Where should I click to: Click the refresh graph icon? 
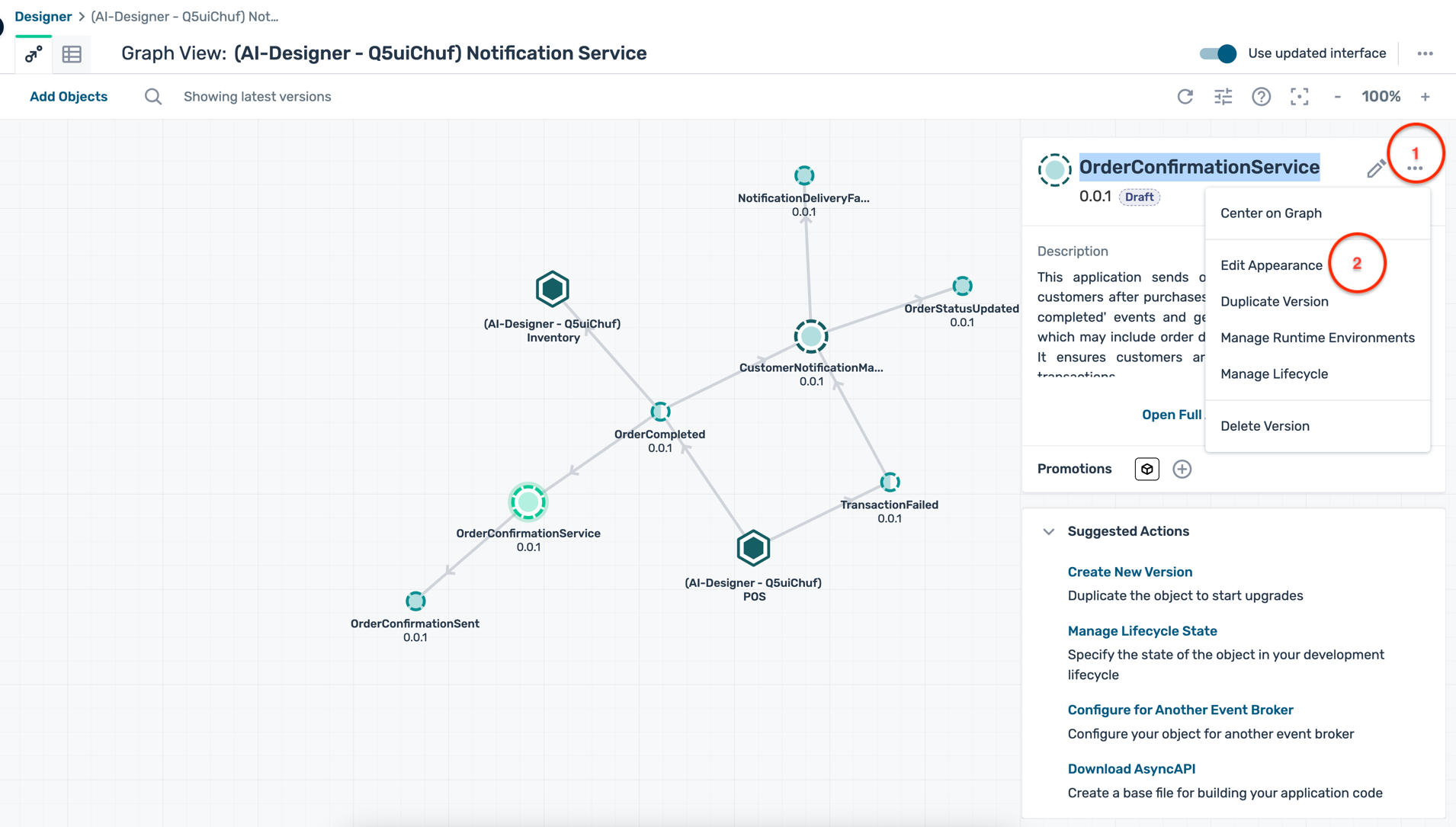click(x=1185, y=97)
